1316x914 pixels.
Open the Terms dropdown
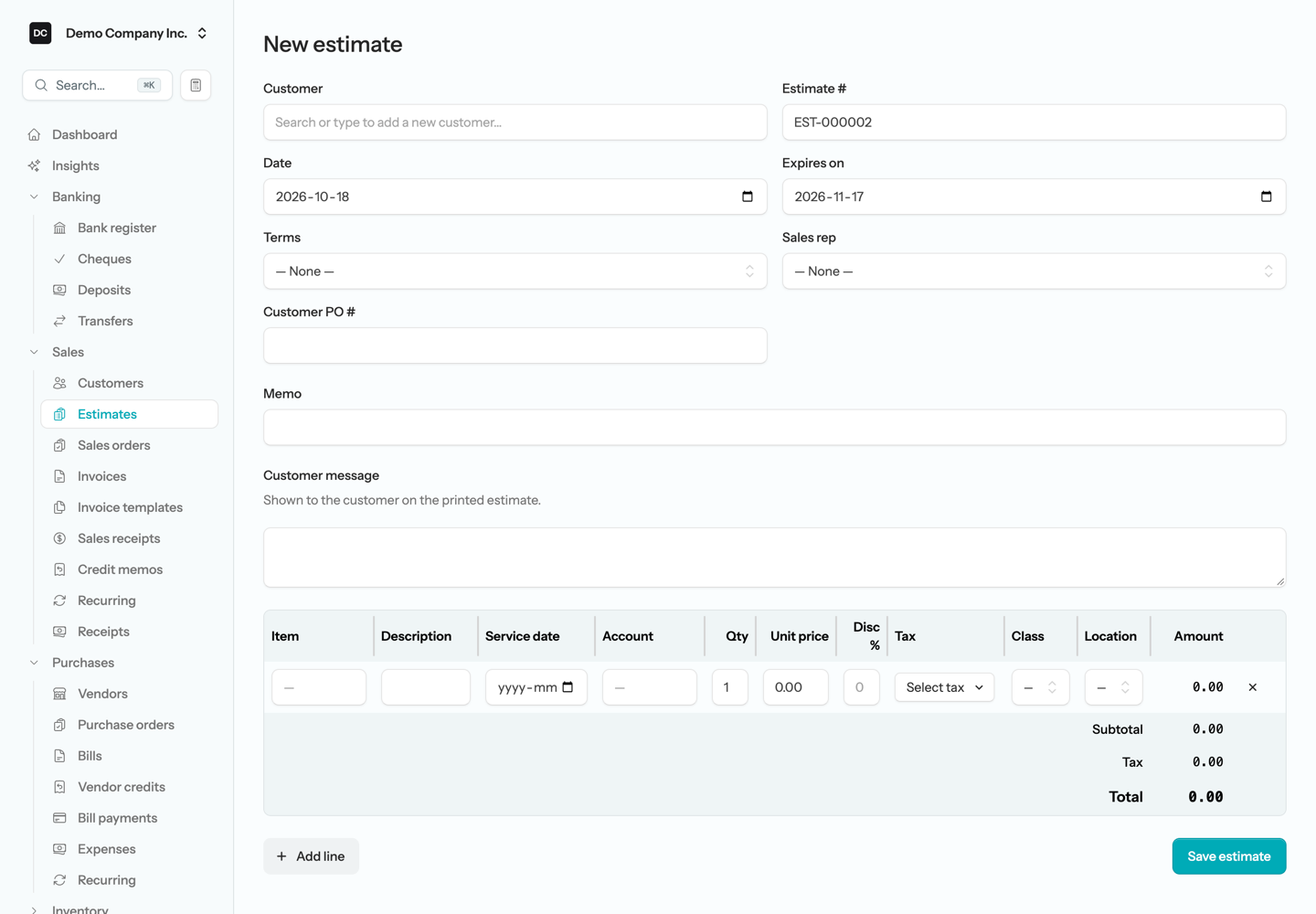click(515, 271)
